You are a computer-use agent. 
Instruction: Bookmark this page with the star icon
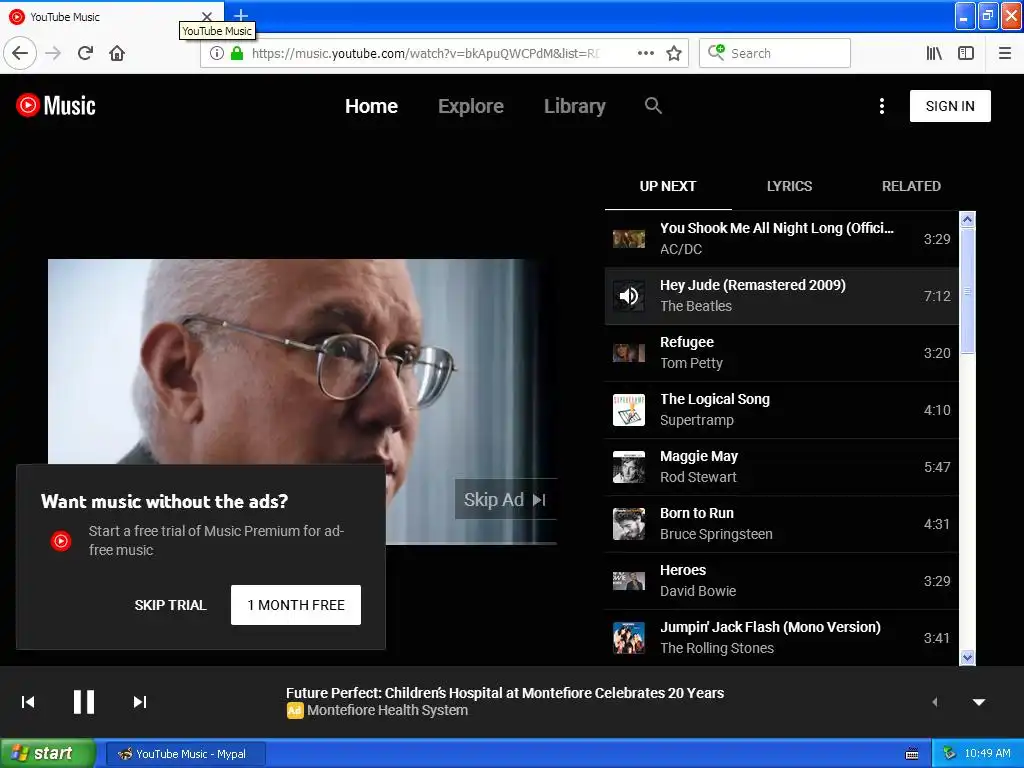click(x=673, y=53)
